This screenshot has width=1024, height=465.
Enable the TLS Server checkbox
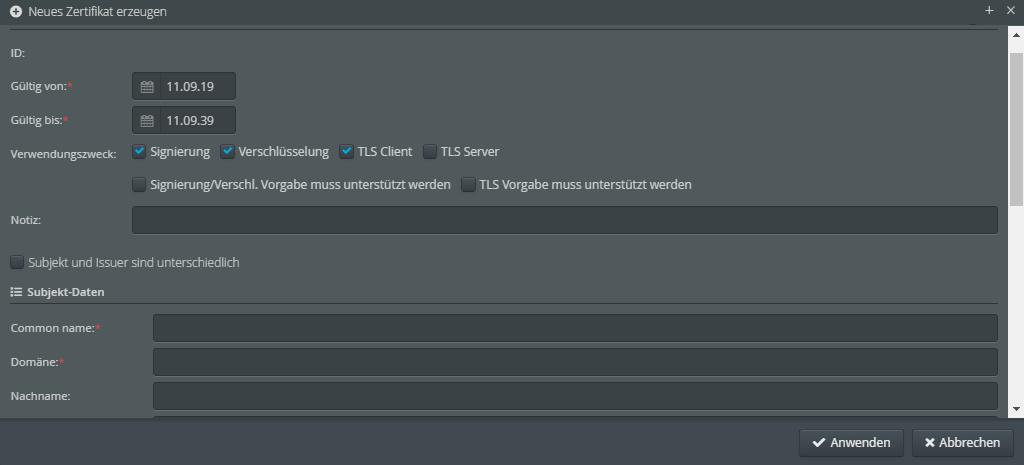click(430, 152)
